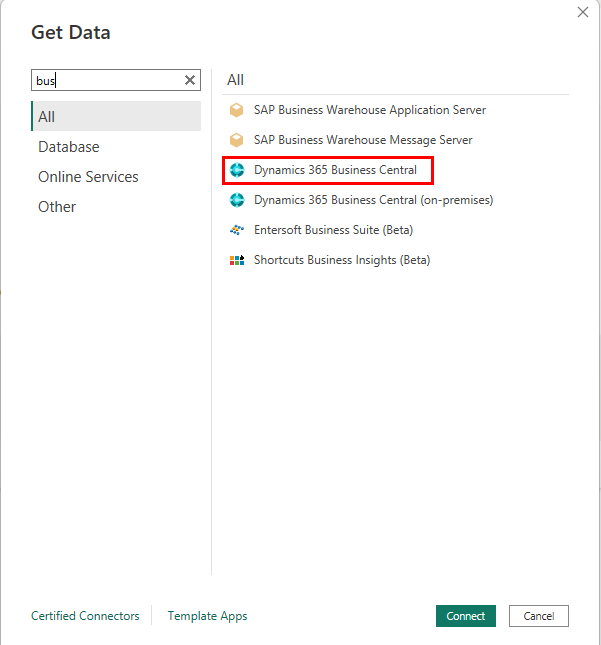Click Cancel button
This screenshot has height=645, width=601.
(x=539, y=616)
